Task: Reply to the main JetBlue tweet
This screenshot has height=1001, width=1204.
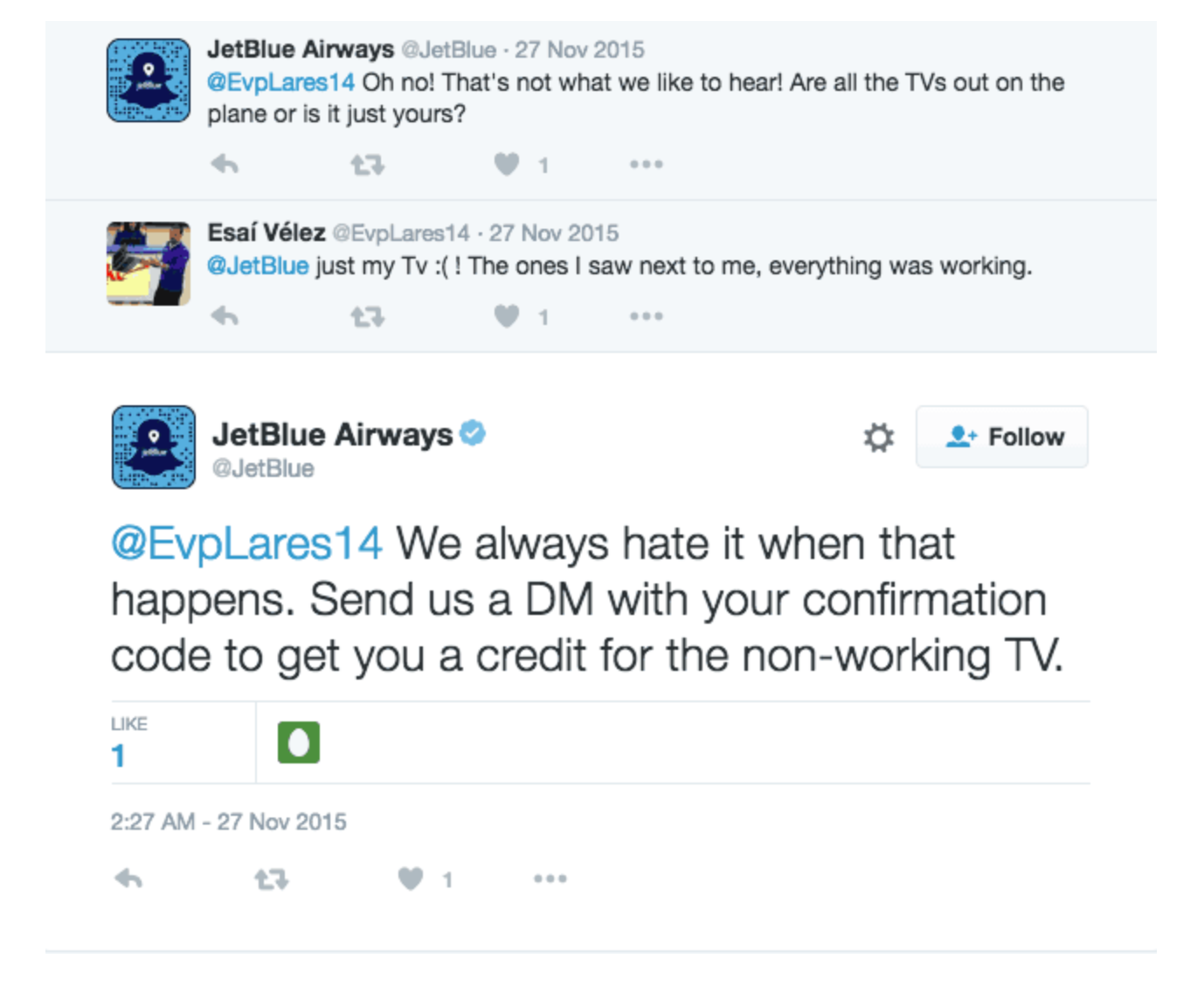Action: [128, 879]
